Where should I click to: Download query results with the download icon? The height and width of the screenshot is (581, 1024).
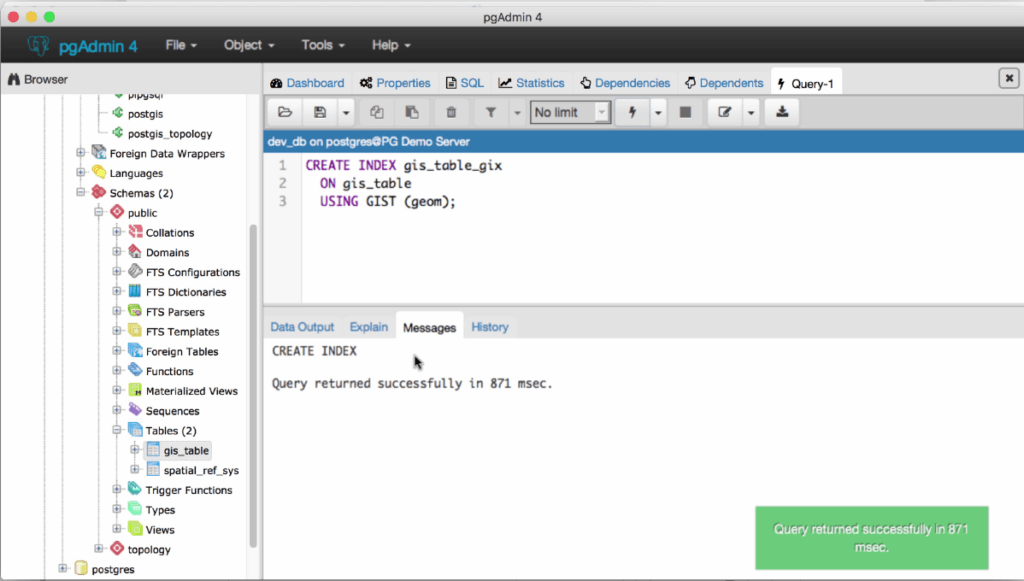781,112
